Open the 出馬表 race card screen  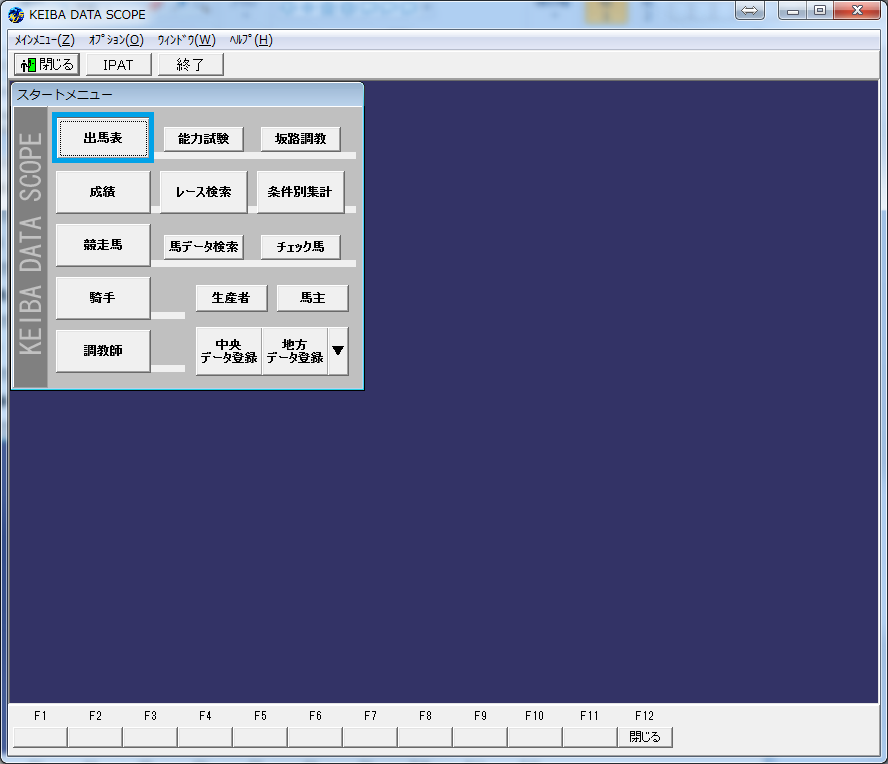(103, 138)
